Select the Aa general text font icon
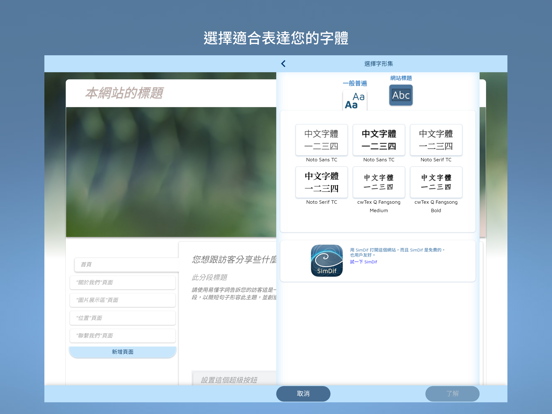552x414 pixels. [x=355, y=100]
